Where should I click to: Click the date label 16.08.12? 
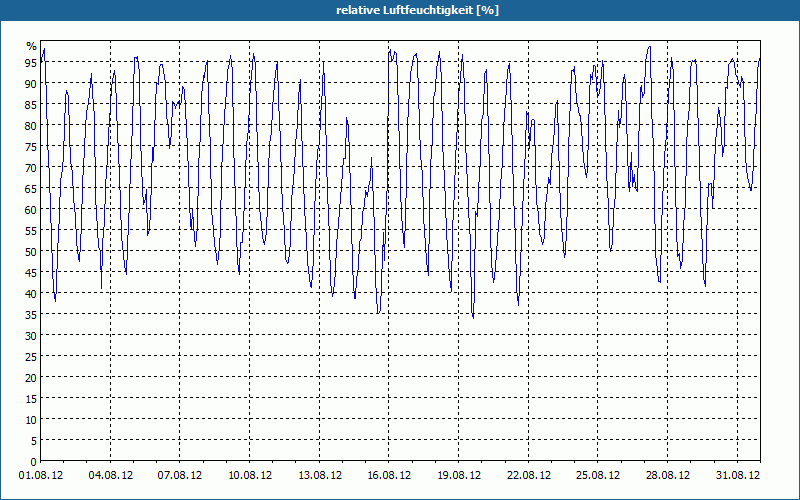[389, 475]
